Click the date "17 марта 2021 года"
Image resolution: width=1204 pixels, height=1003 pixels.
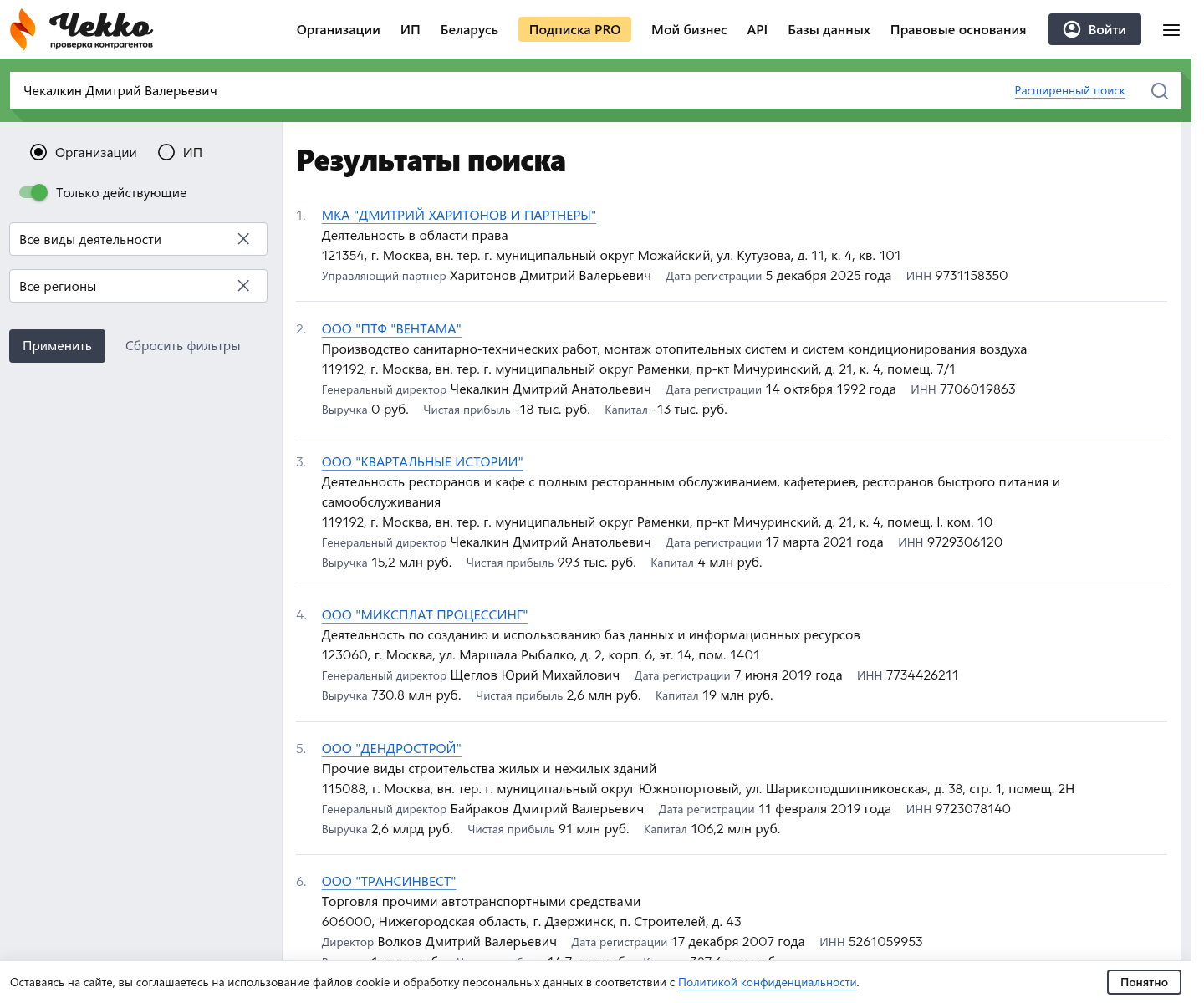click(824, 542)
